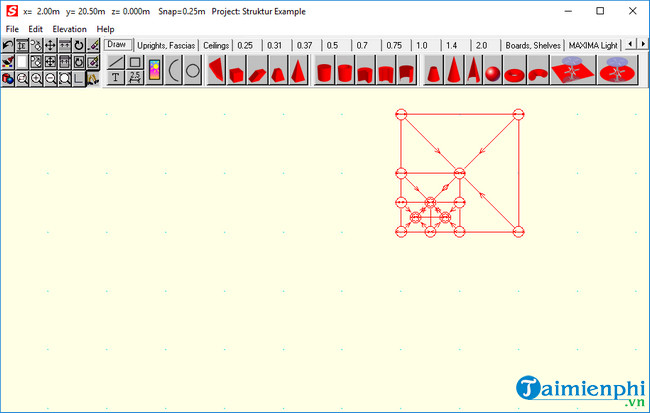Click top-left node of red drawing

[x=401, y=115]
